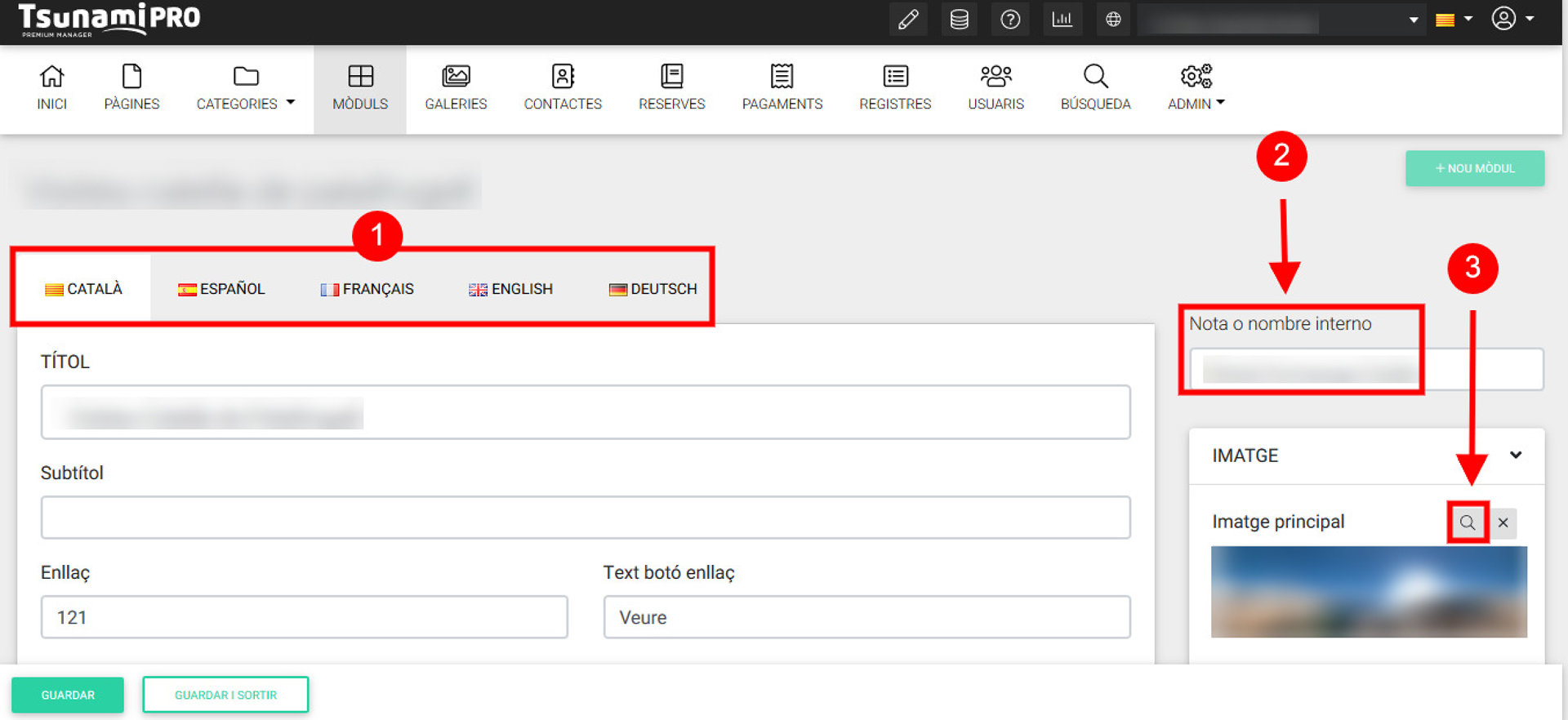
Task: Open the database icon in top bar
Action: click(x=959, y=20)
